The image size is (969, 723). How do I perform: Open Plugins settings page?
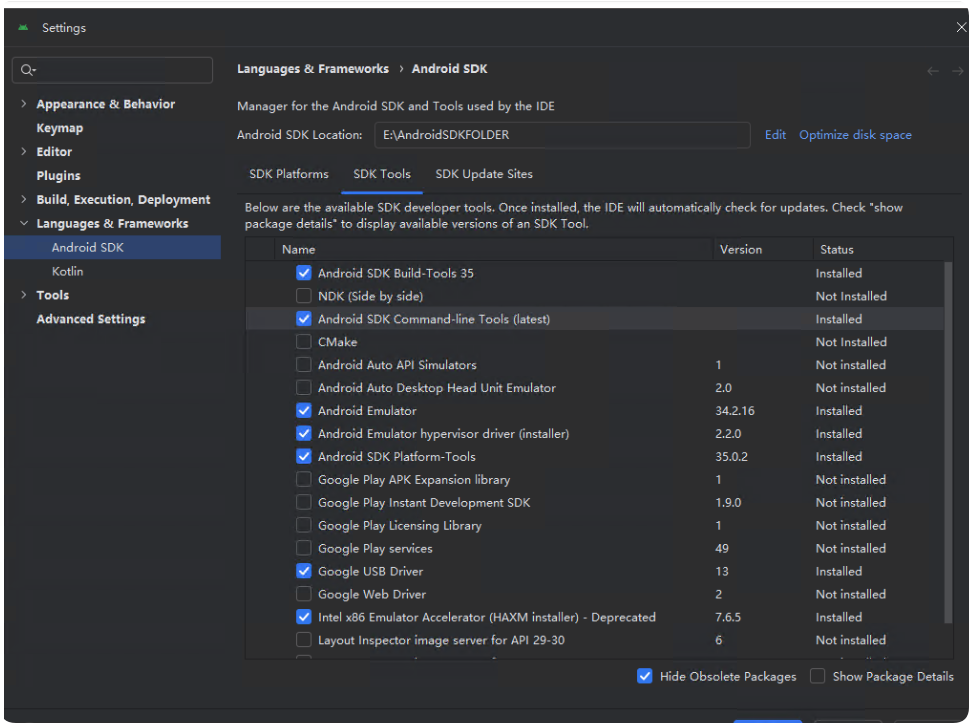click(x=58, y=175)
